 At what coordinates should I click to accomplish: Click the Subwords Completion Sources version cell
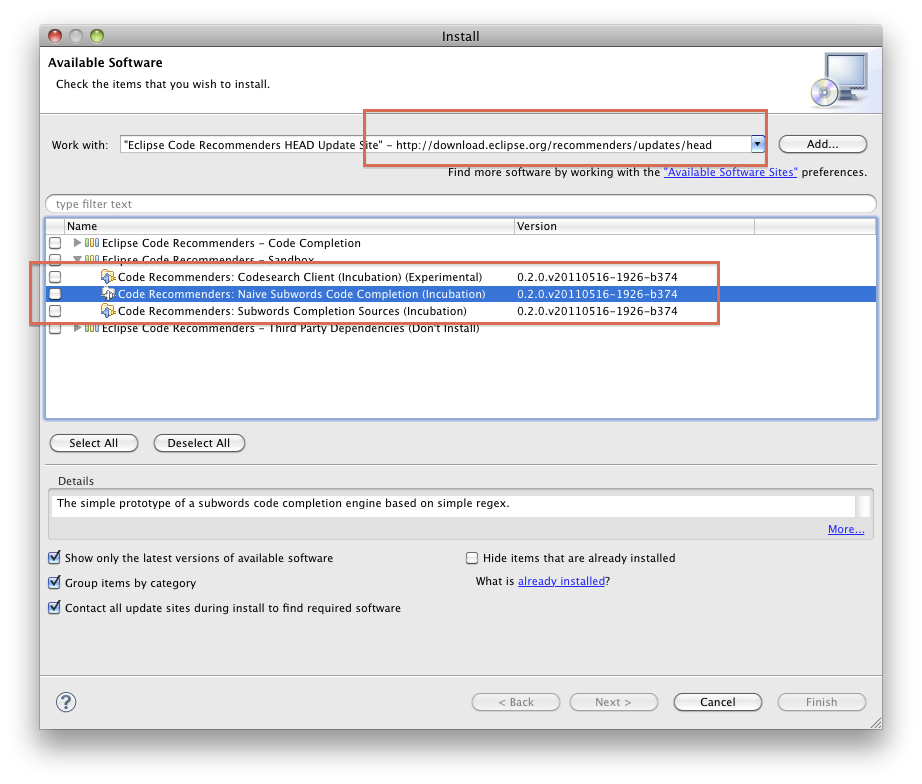pos(597,311)
